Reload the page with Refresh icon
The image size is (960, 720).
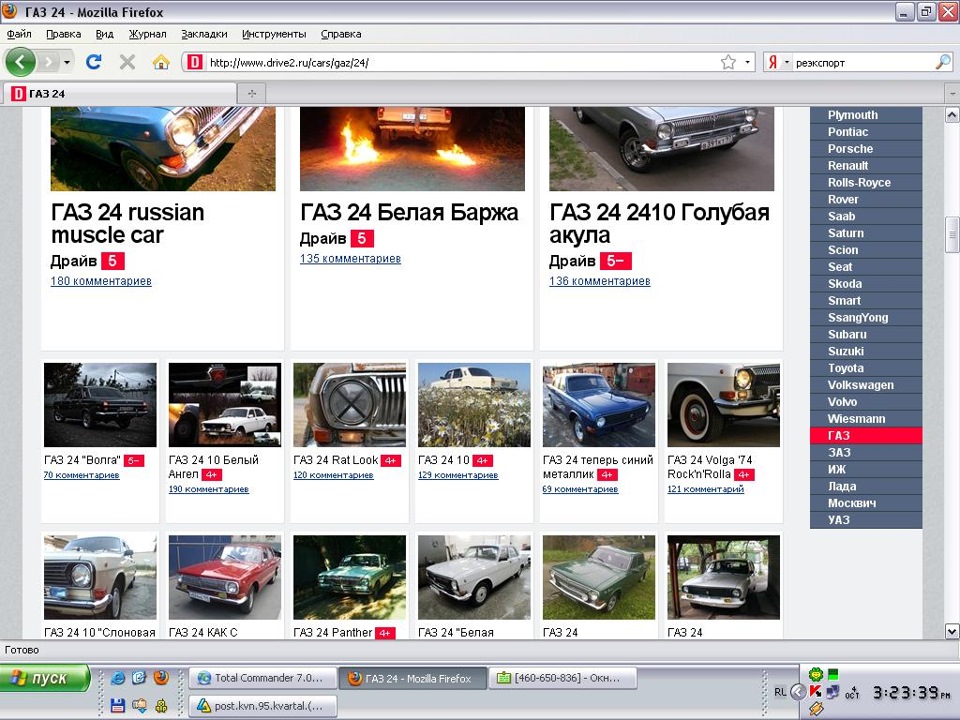click(x=94, y=62)
